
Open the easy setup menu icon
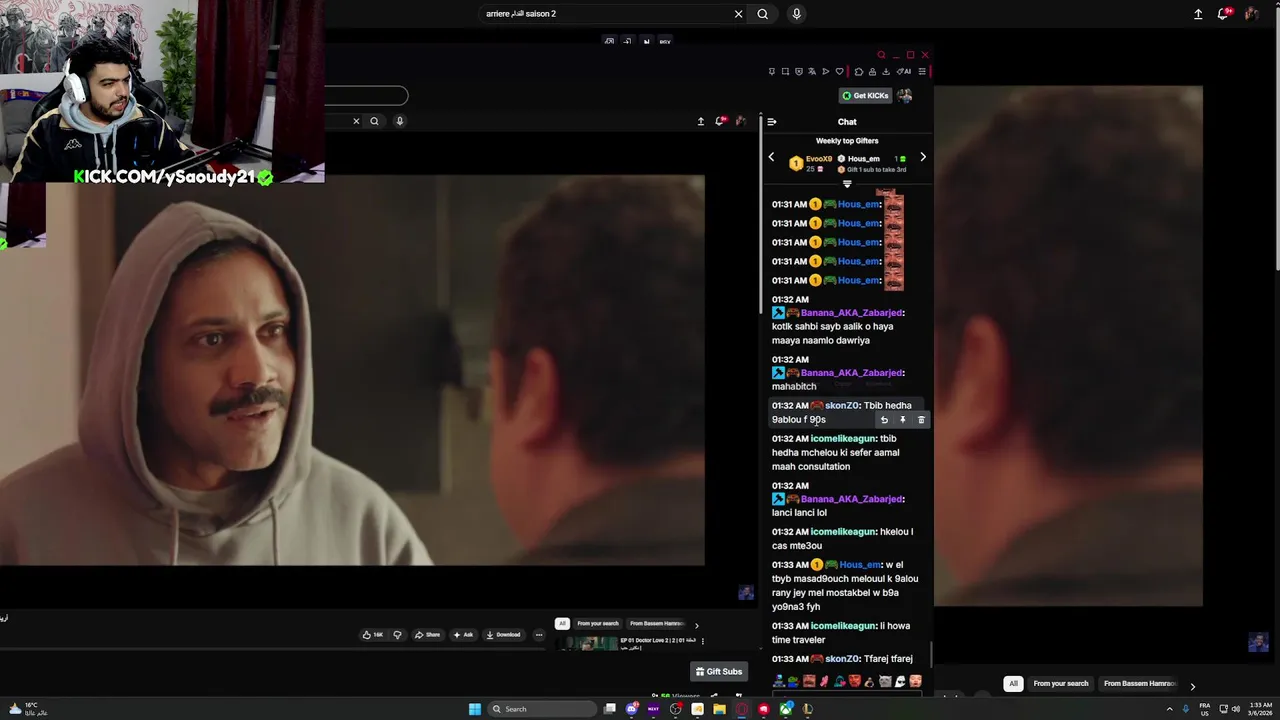(922, 71)
